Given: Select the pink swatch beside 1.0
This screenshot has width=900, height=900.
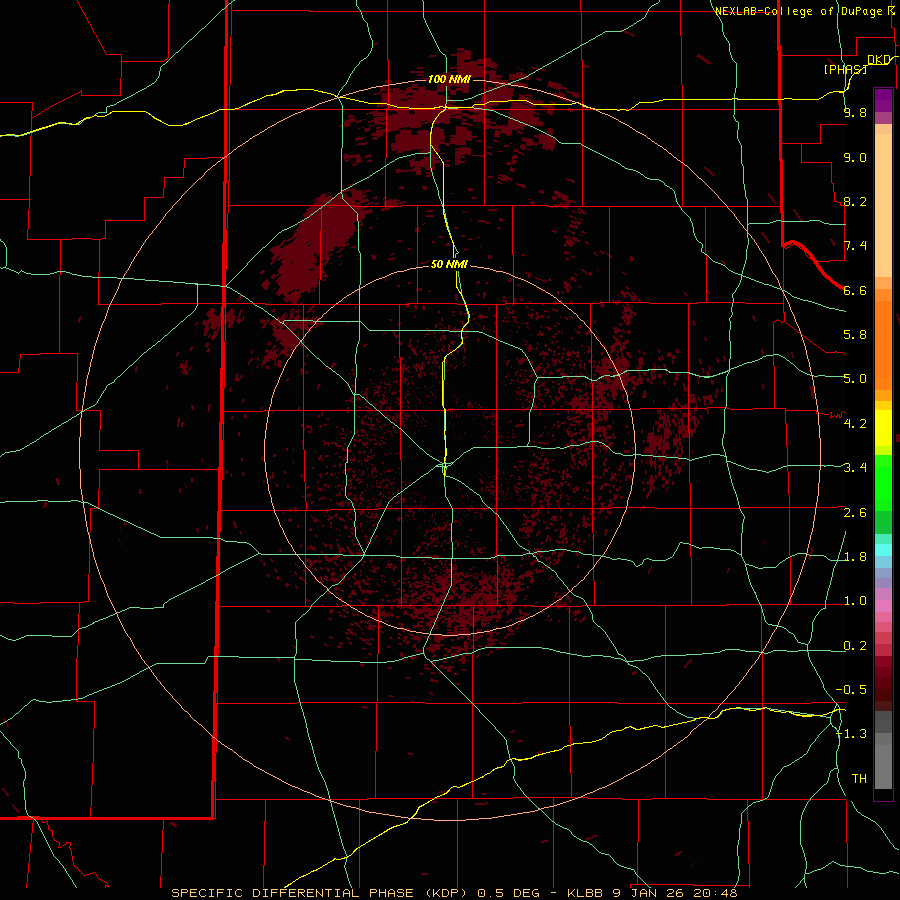Looking at the screenshot, I should click(x=883, y=606).
